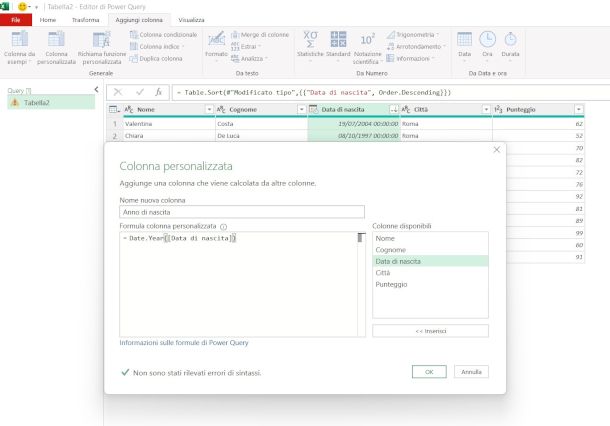
Task: Select Tabella2 query
Action: 51,103
